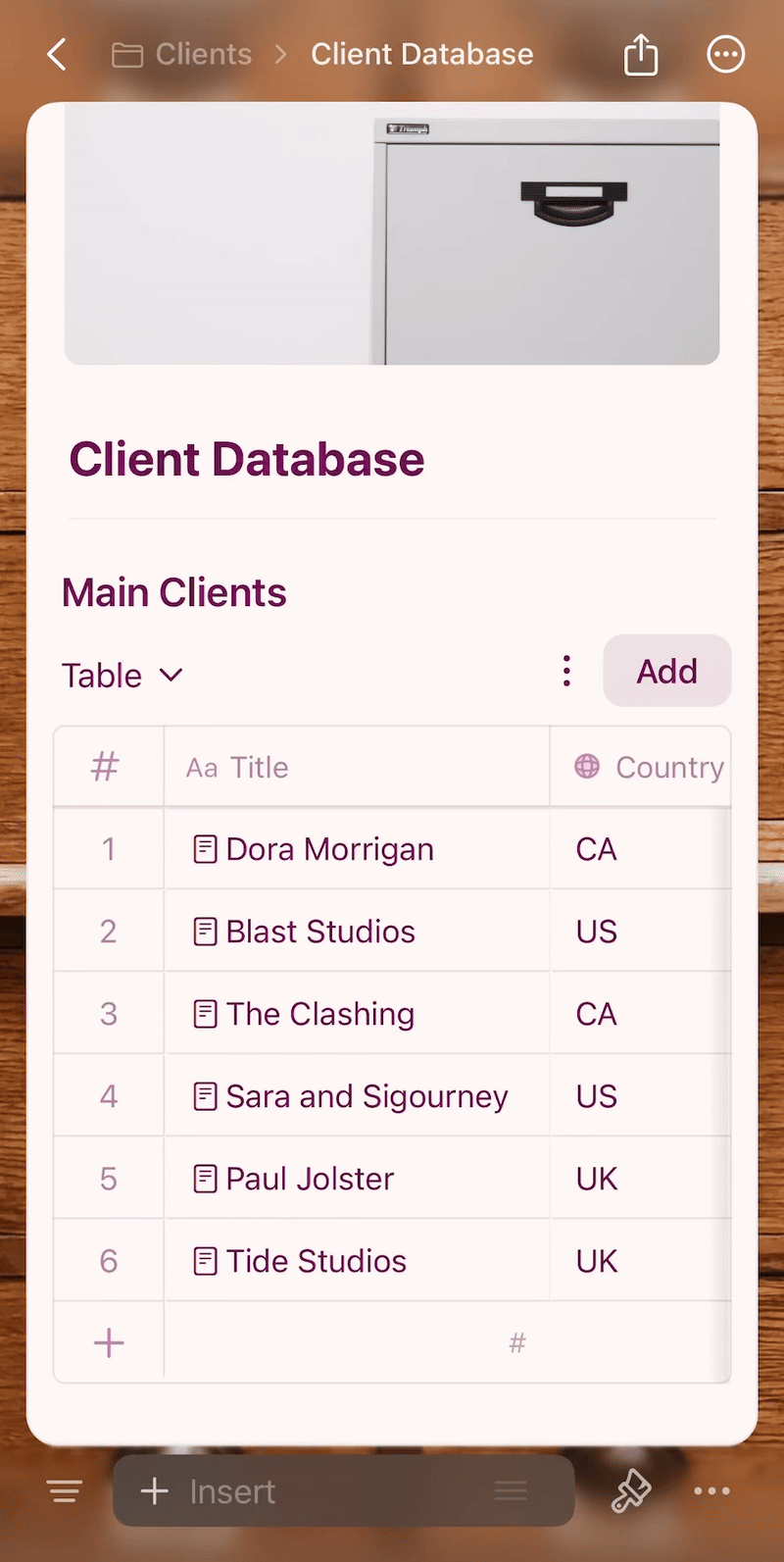Open the circled more options menu
784x1562 pixels.
[x=725, y=54]
